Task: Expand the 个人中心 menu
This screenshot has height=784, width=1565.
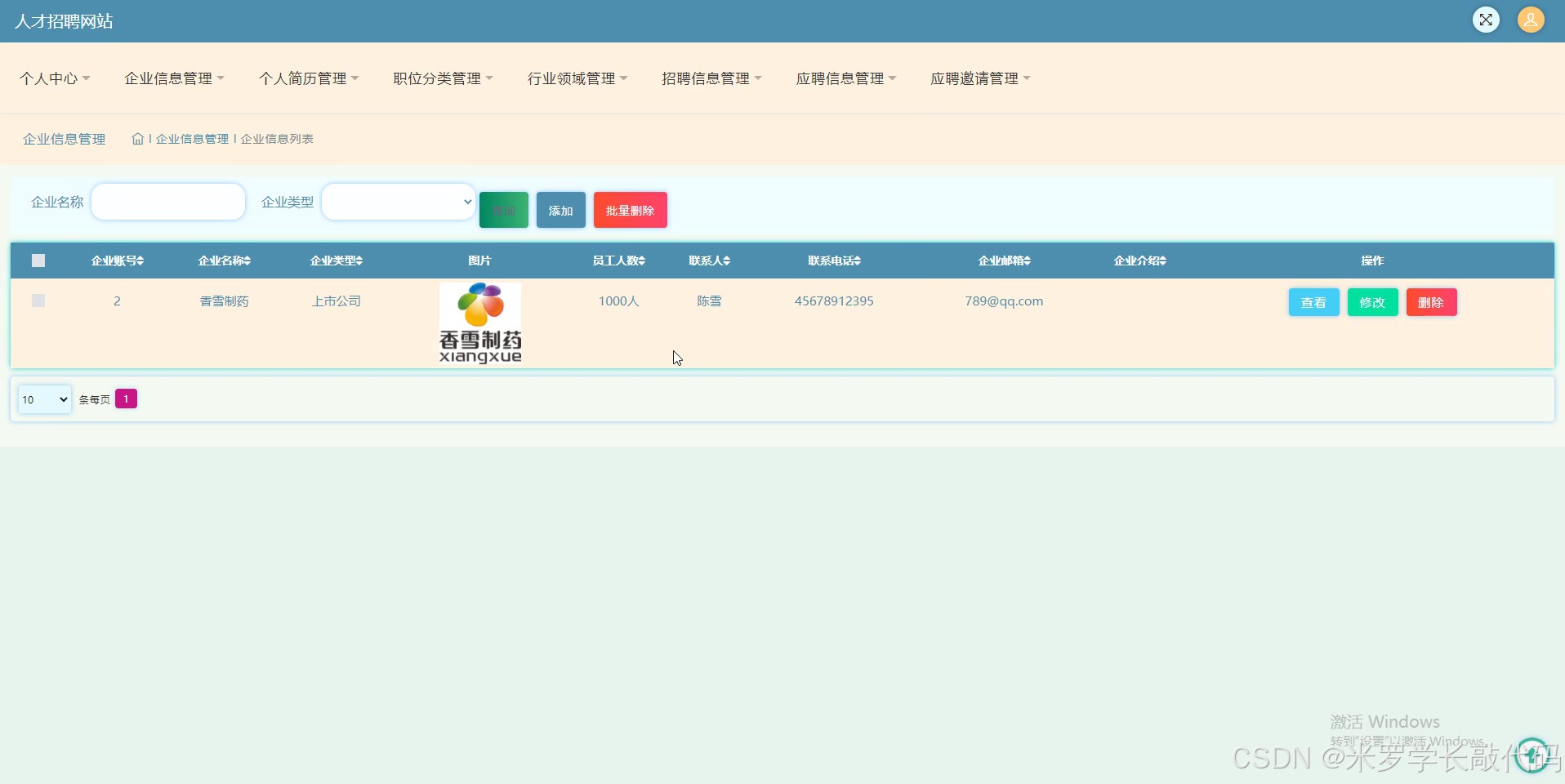Action: pos(55,78)
